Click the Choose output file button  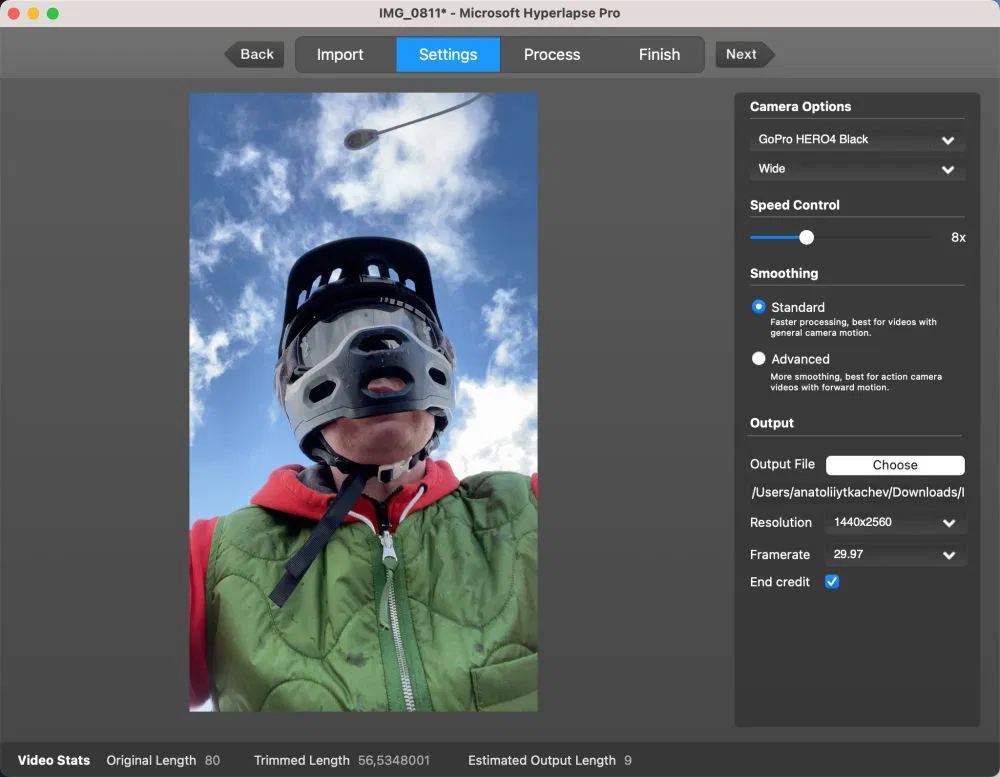point(894,464)
